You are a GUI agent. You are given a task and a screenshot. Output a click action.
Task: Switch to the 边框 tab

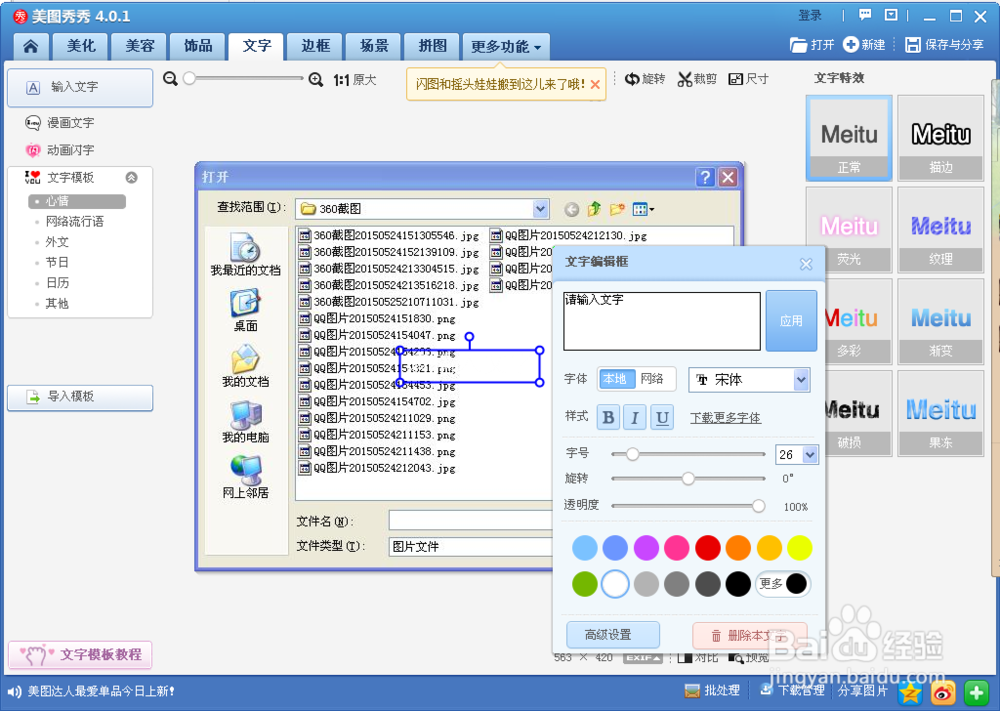click(x=314, y=46)
